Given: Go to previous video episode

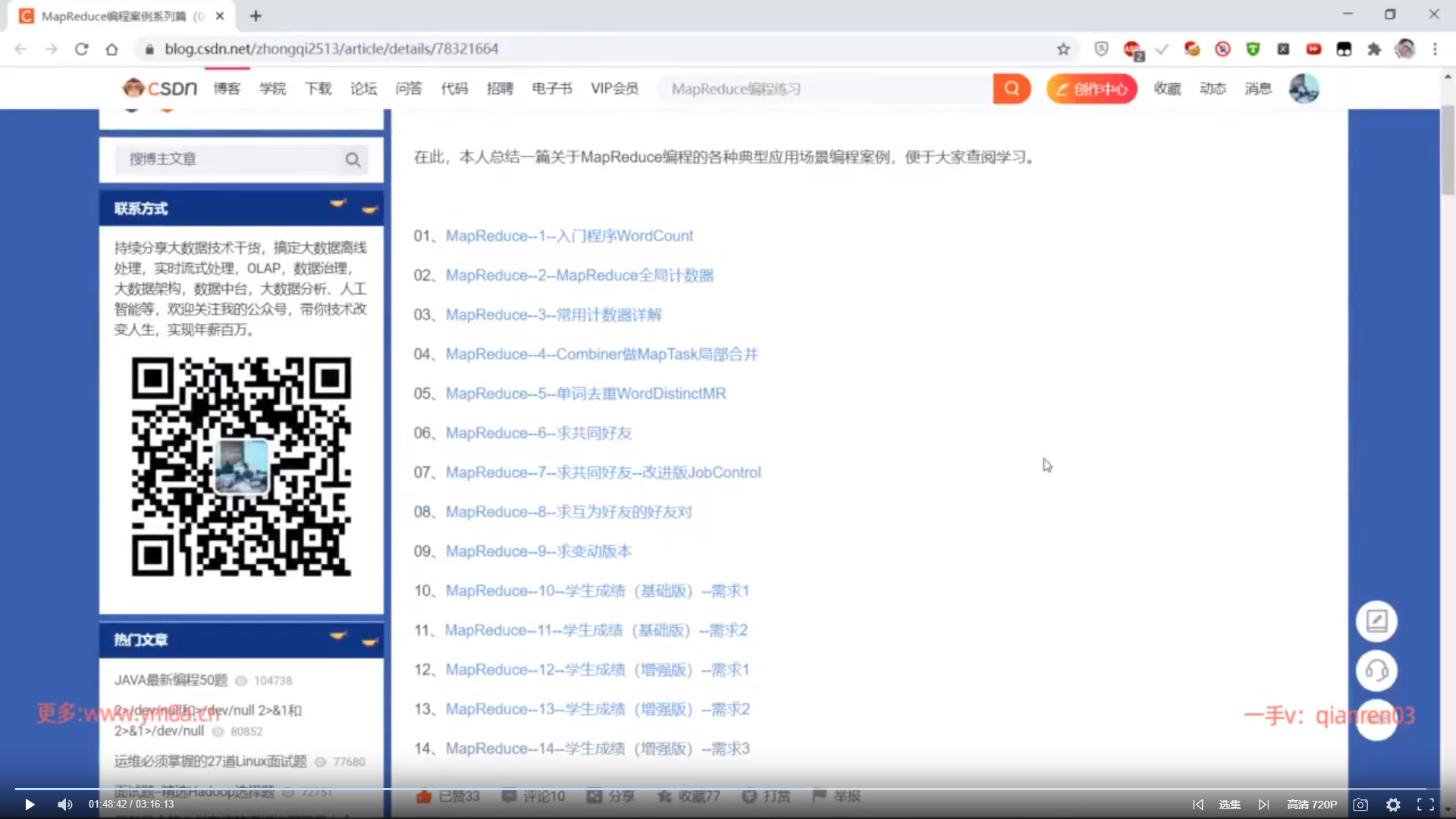Looking at the screenshot, I should (1197, 805).
